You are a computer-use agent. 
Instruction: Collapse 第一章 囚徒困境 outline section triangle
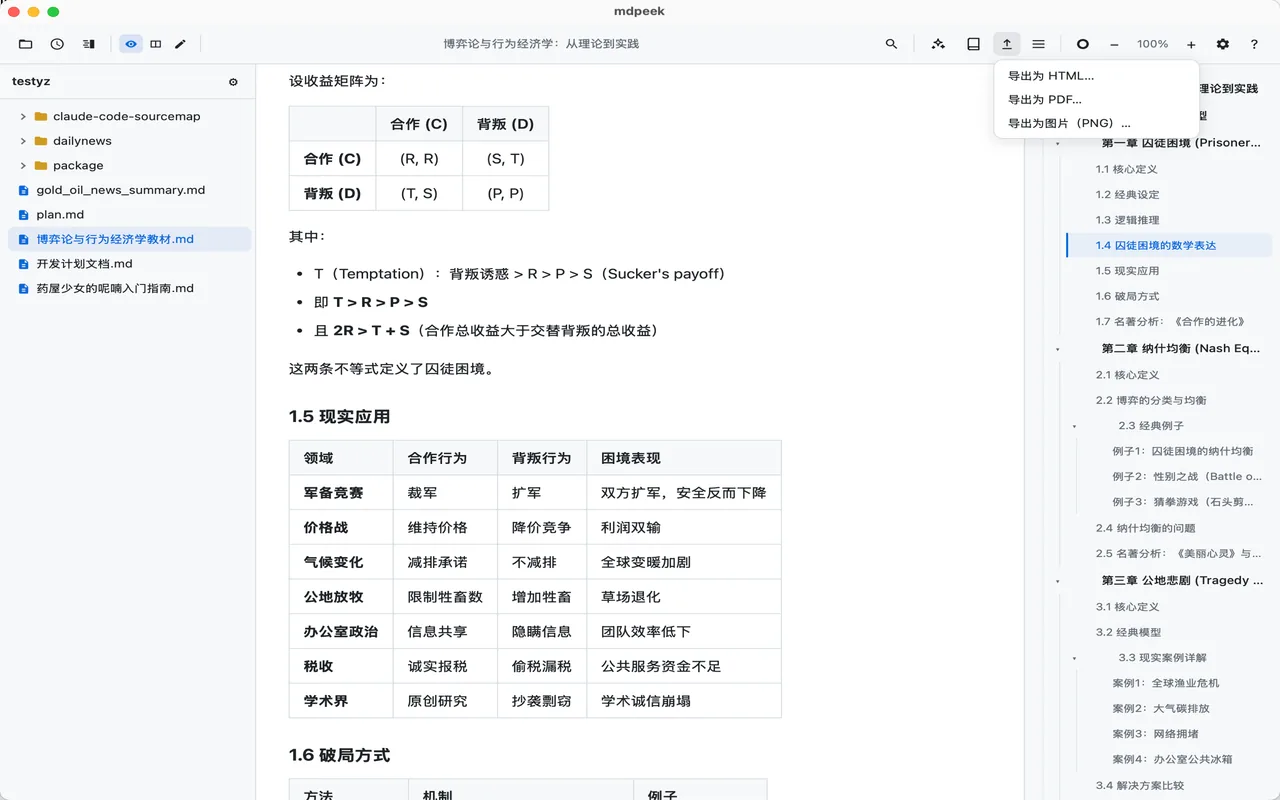pyautogui.click(x=1058, y=144)
